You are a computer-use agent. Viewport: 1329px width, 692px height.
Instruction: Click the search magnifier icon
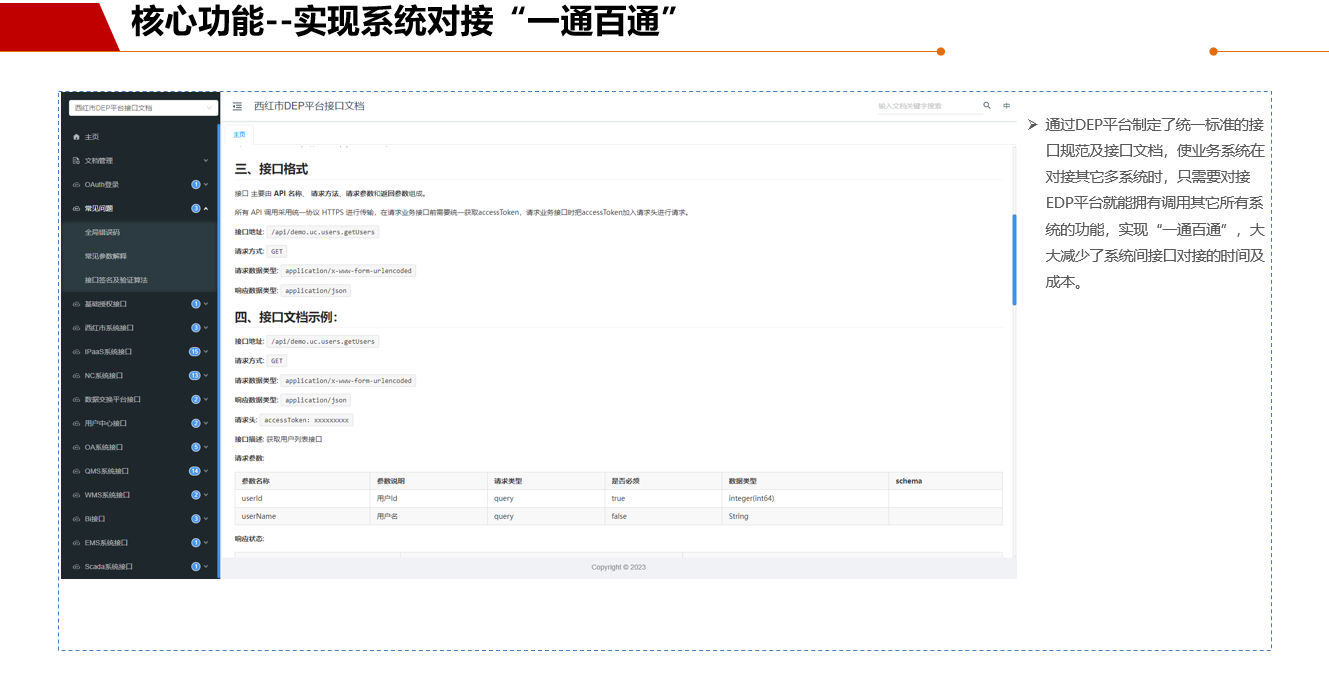986,106
